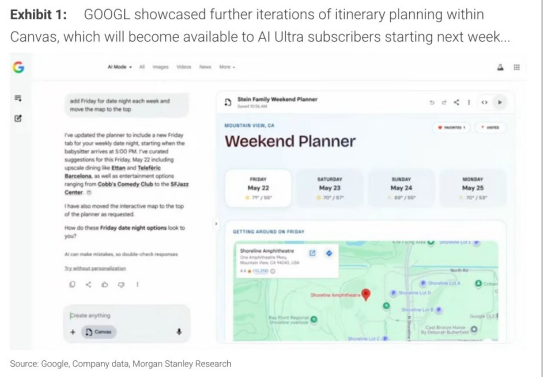The width and height of the screenshot is (557, 377).
Task: Open the AI Mode history sidebar icon
Action: coord(18,98)
